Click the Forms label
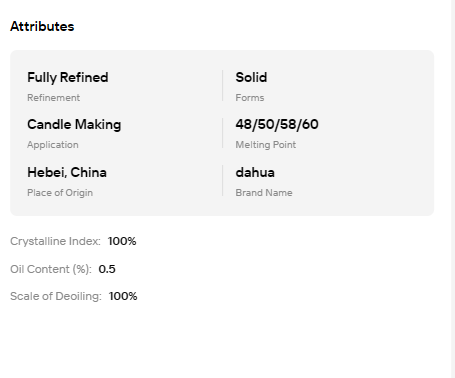Image resolution: width=455 pixels, height=378 pixels. pos(250,98)
